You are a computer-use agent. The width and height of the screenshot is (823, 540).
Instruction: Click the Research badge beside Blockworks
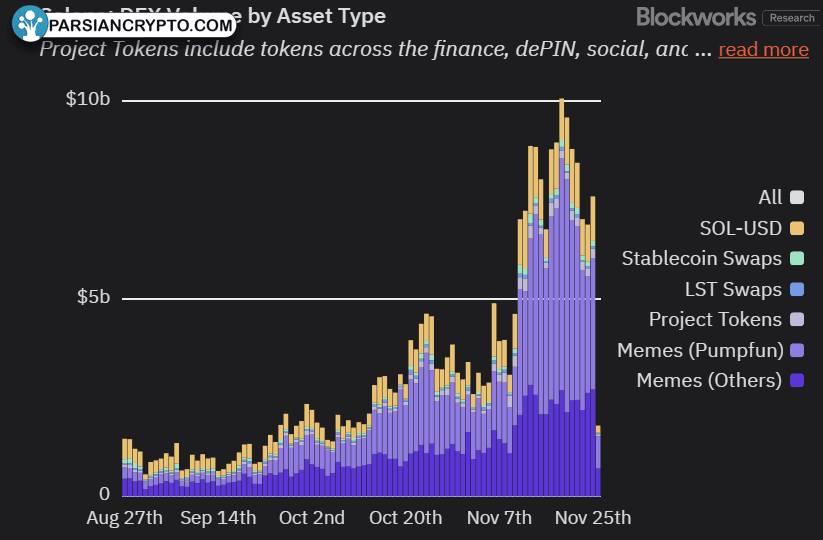pyautogui.click(x=792, y=18)
